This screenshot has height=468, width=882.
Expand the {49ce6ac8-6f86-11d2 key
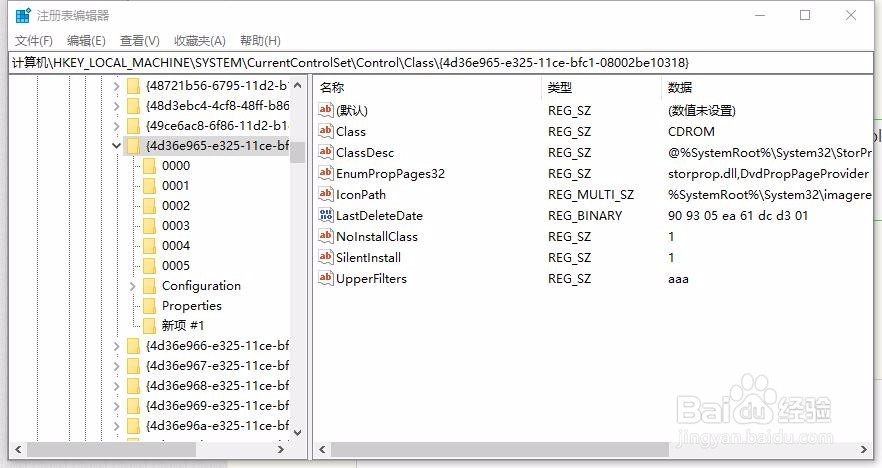pyautogui.click(x=116, y=126)
